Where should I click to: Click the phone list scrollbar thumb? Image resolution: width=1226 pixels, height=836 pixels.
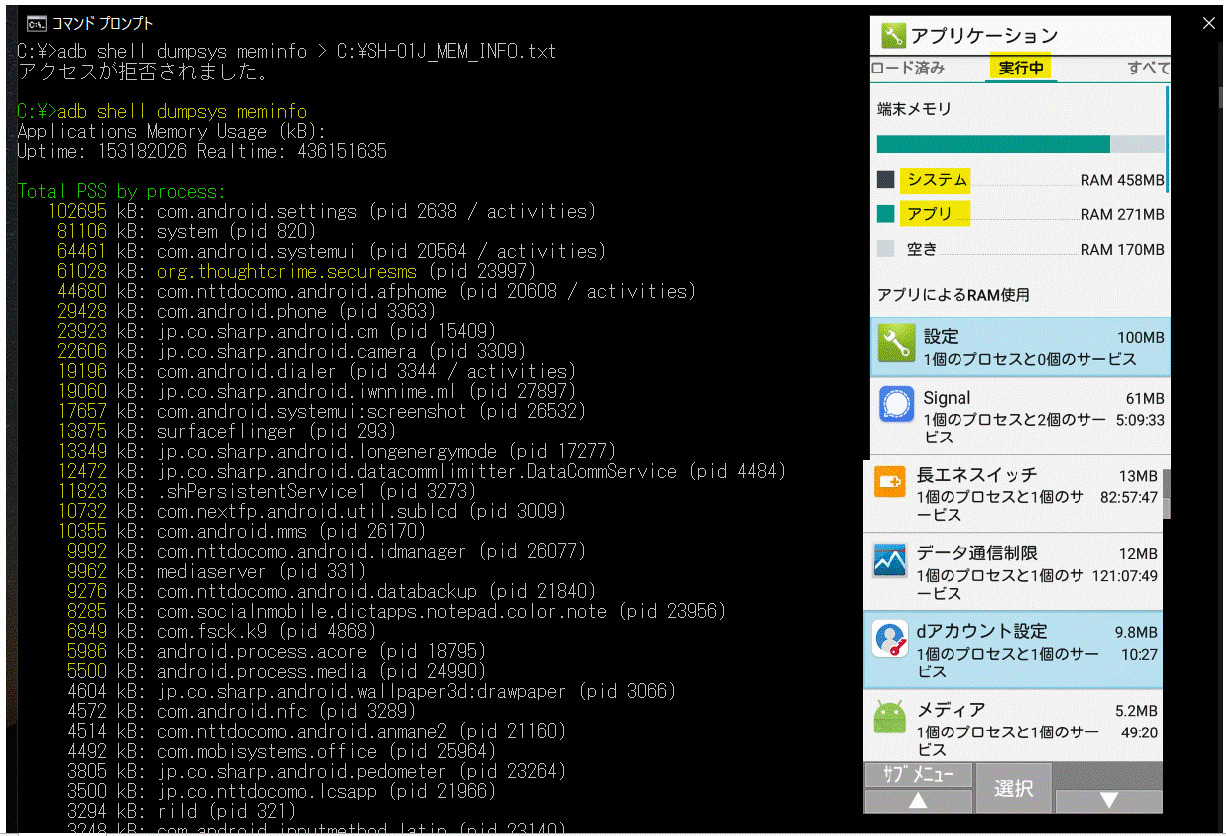point(1166,494)
